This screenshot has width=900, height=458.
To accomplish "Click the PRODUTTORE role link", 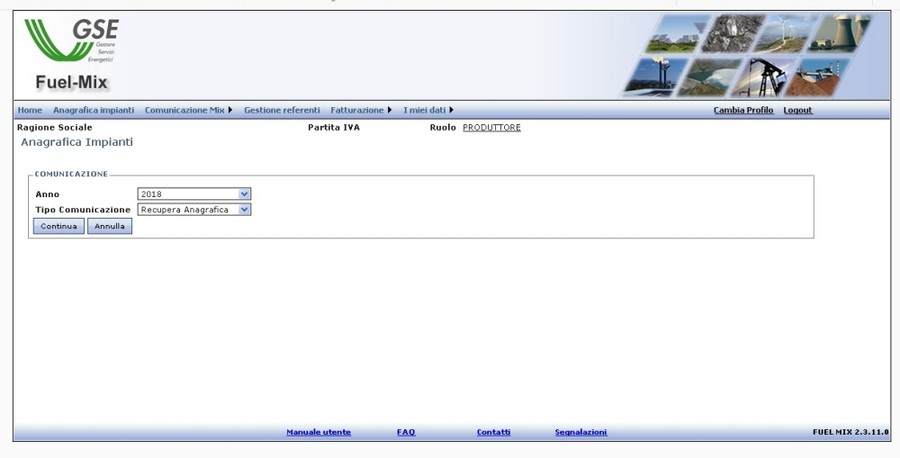I will 492,127.
